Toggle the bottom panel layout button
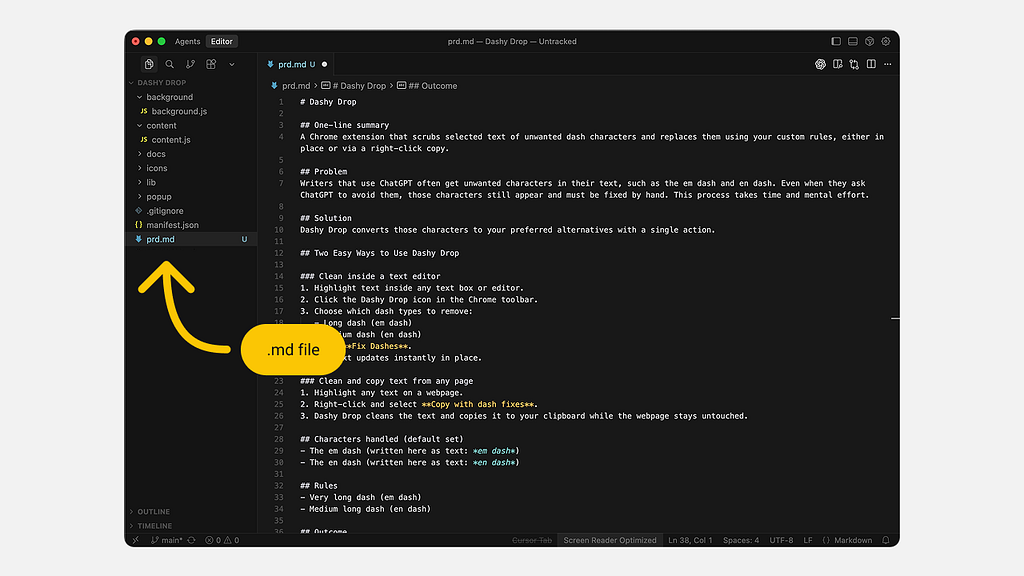Image resolution: width=1024 pixels, height=576 pixels. (853, 42)
